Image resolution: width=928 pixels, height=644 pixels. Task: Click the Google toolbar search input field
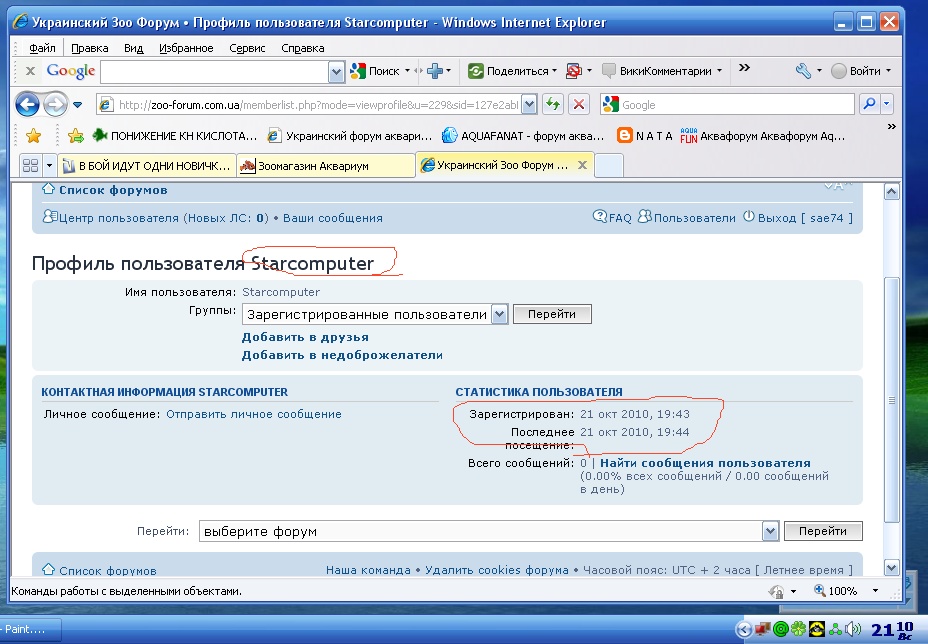(214, 71)
